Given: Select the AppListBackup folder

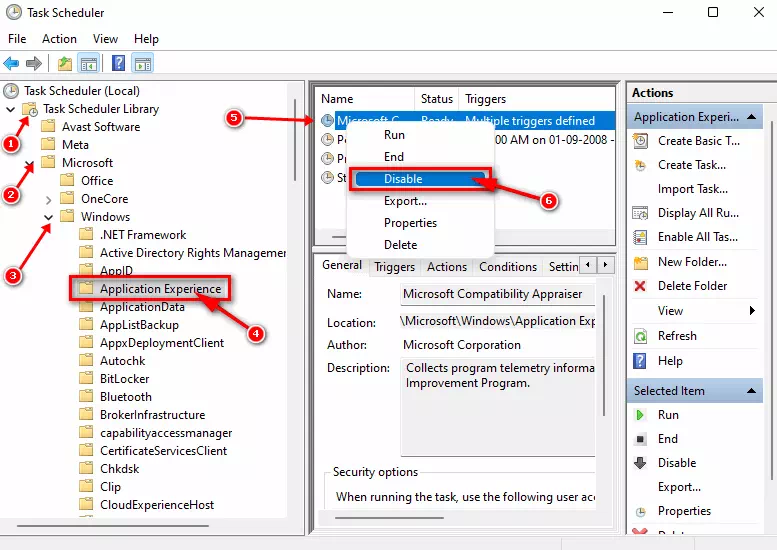Looking at the screenshot, I should pos(139,325).
